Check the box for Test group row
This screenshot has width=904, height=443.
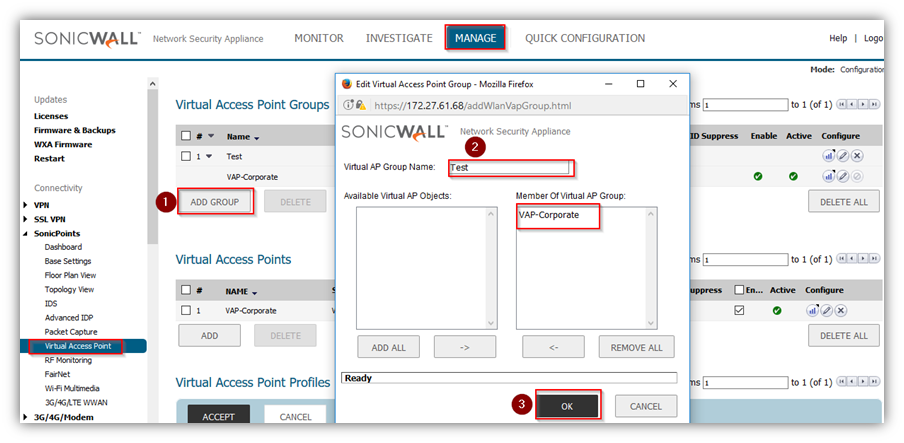coord(185,156)
